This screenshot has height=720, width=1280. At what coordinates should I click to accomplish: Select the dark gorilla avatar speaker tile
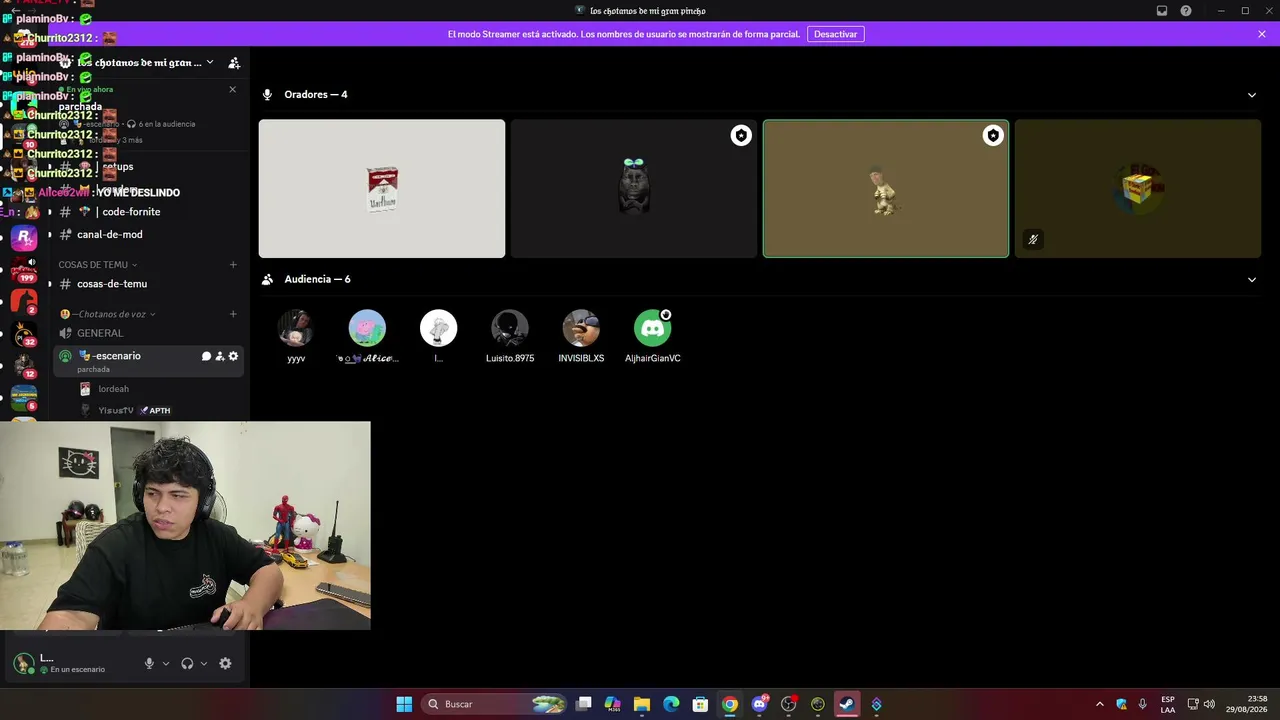[634, 189]
